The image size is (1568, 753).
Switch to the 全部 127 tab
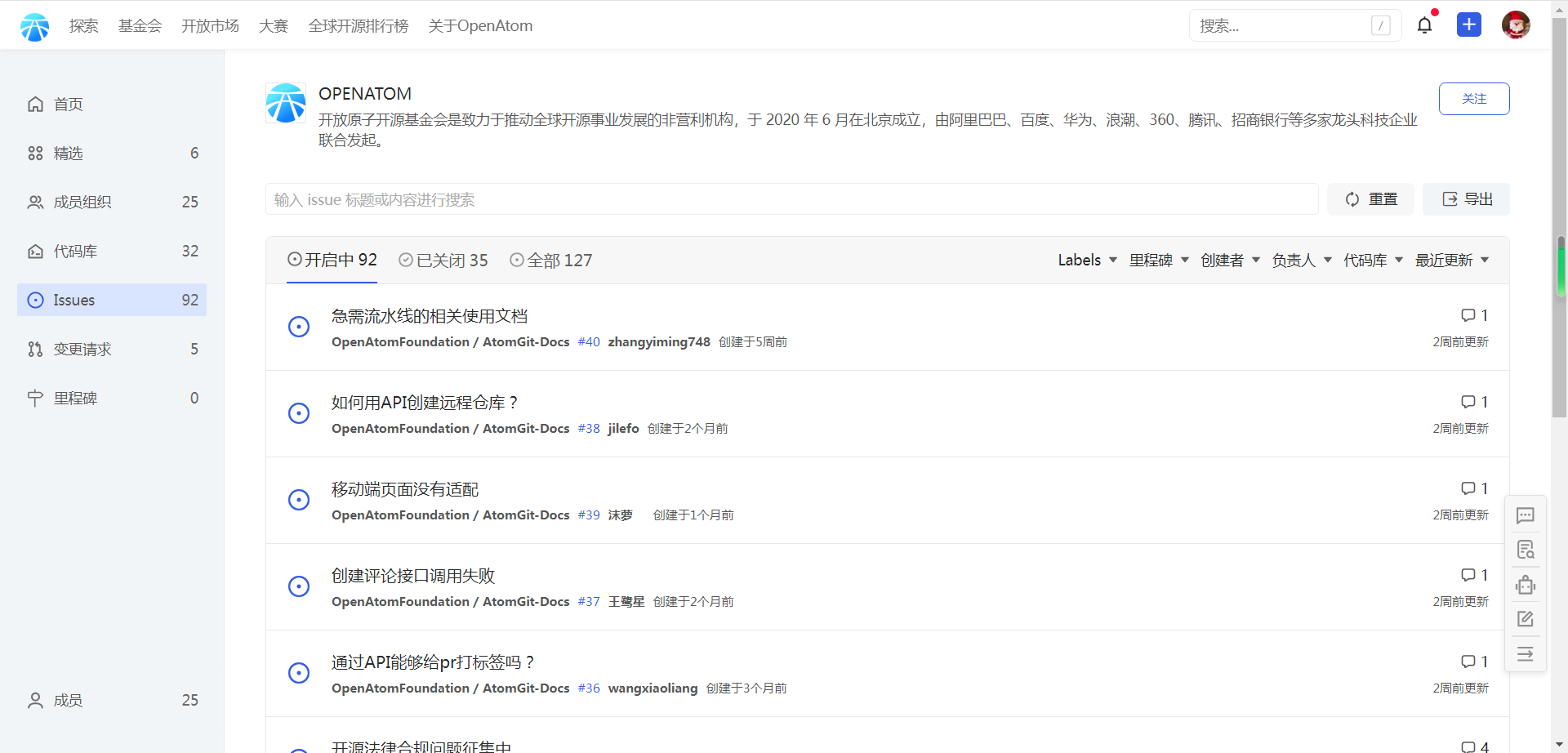point(550,260)
